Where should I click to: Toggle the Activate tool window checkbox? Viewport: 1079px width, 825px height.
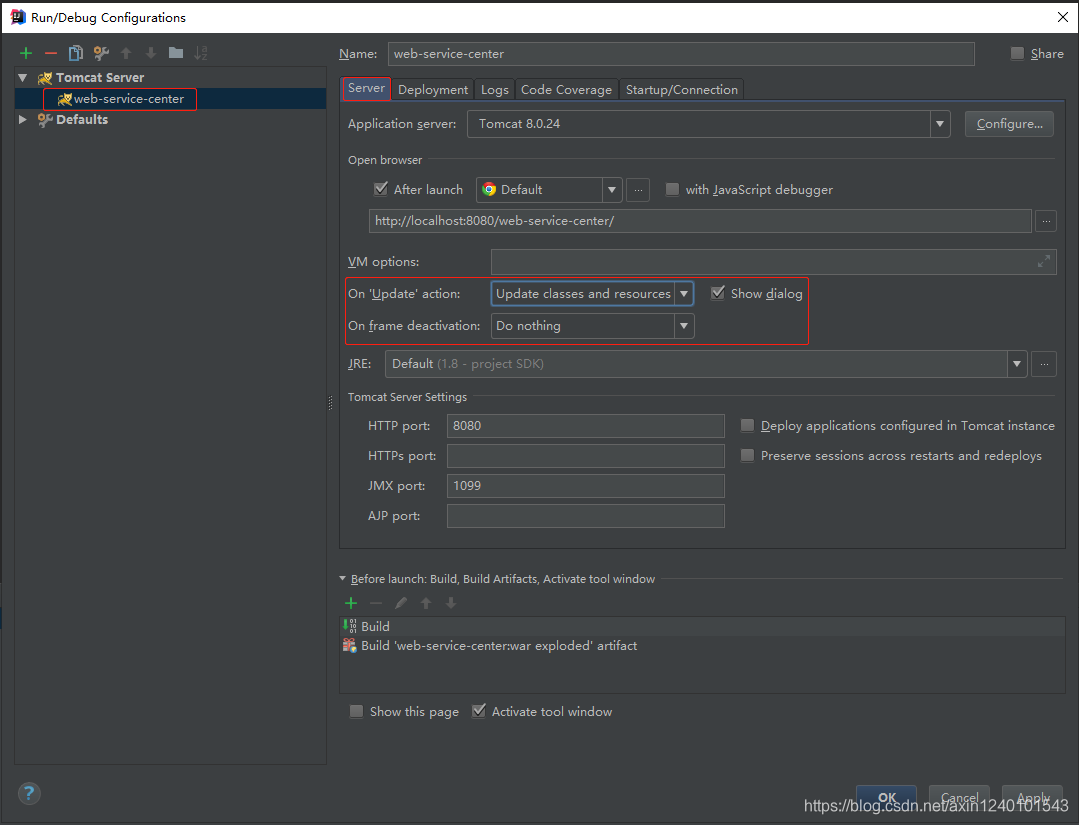coord(478,711)
